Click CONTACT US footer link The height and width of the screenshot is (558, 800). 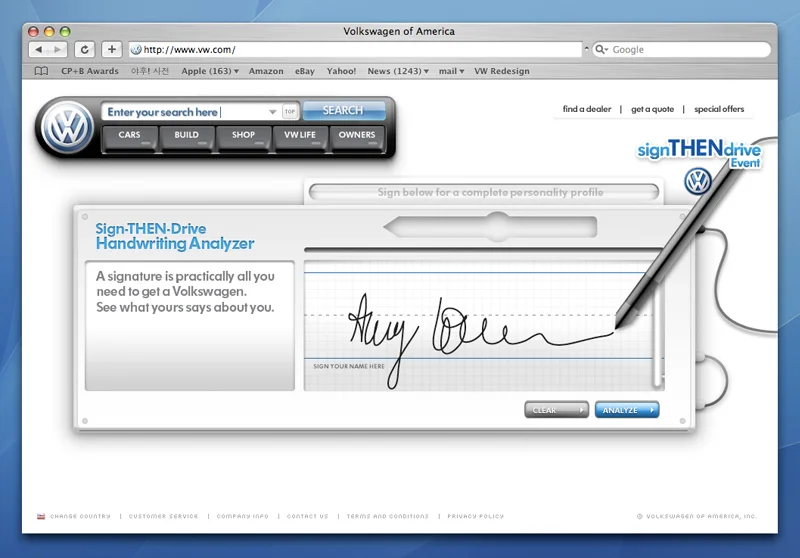(x=307, y=516)
